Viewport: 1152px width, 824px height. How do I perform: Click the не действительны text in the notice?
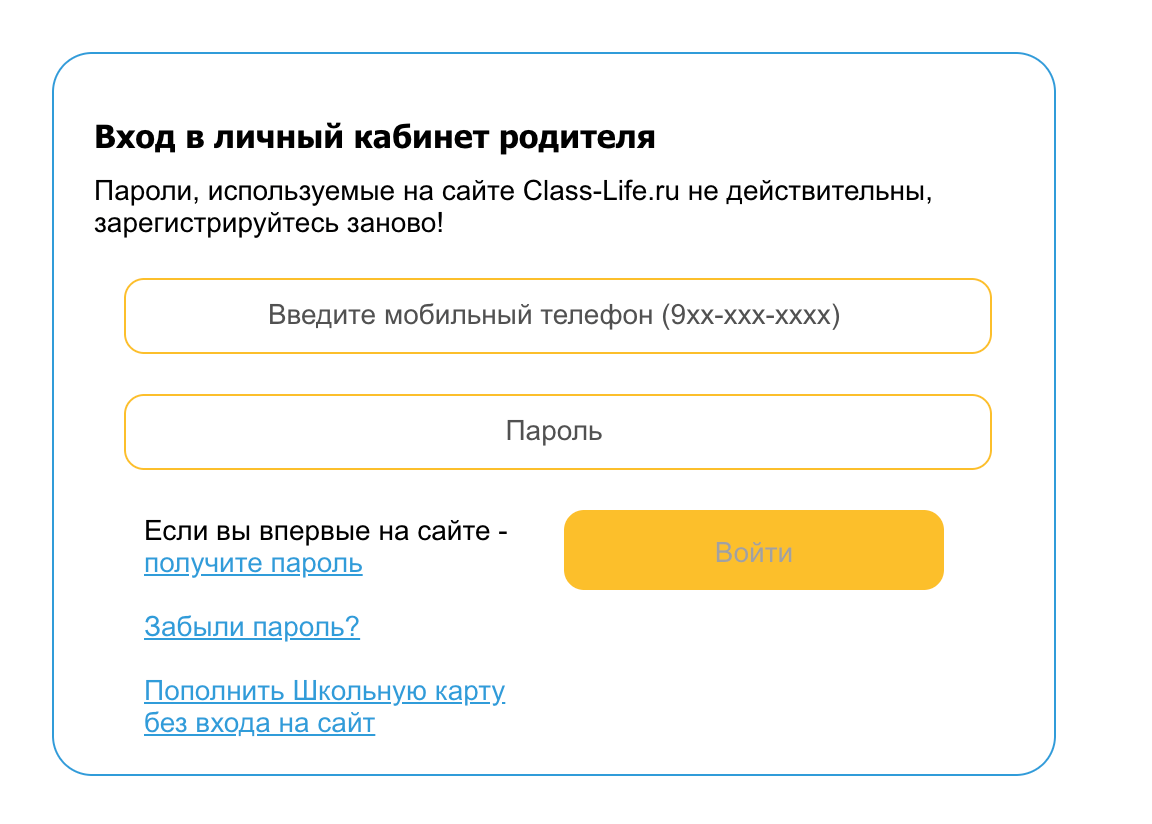pyautogui.click(x=810, y=191)
